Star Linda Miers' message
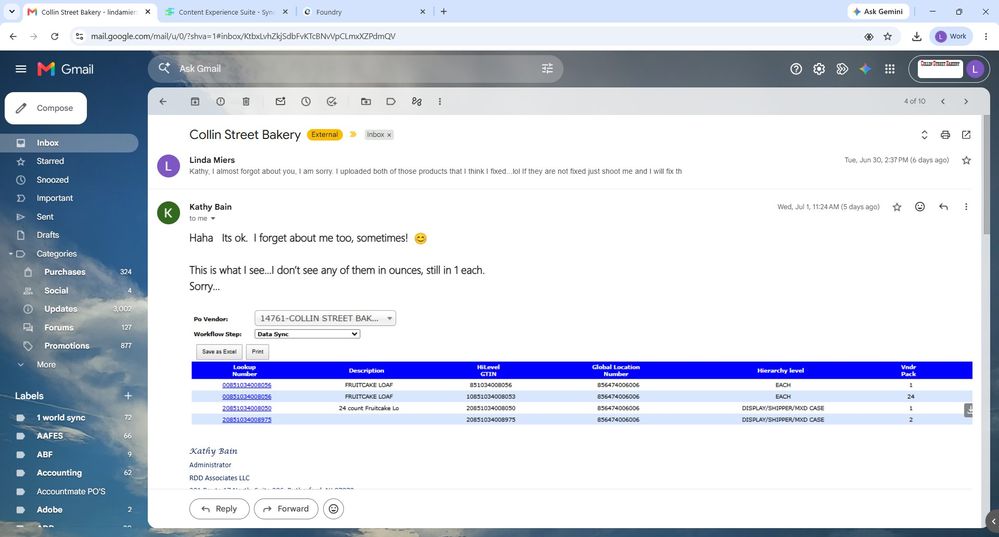The width and height of the screenshot is (999, 537). (967, 161)
